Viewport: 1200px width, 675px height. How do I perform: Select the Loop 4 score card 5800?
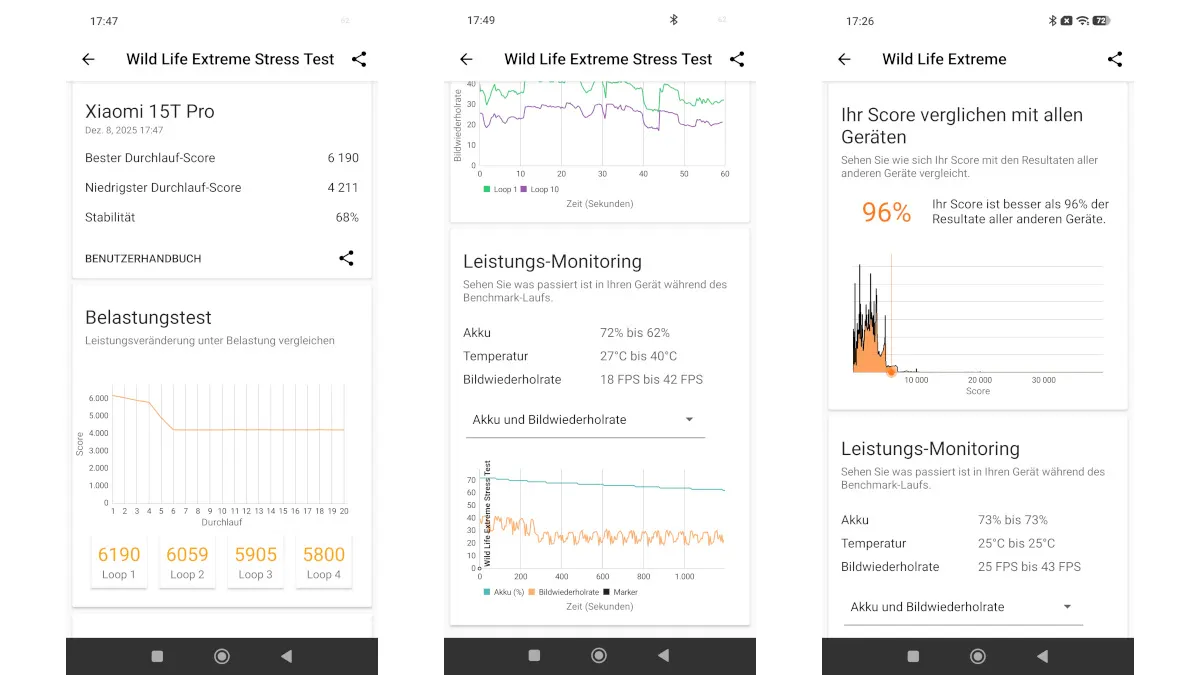coord(323,561)
